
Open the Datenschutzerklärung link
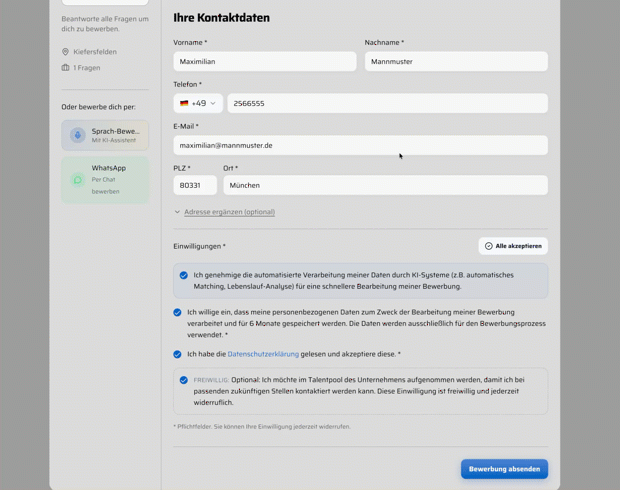coord(263,354)
